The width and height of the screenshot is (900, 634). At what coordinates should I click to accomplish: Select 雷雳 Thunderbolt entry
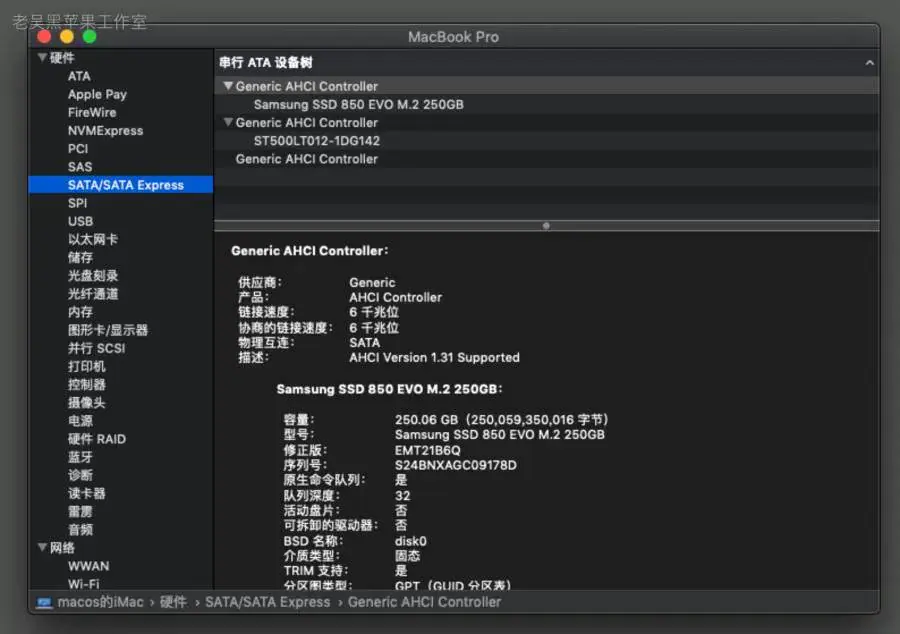pos(80,511)
